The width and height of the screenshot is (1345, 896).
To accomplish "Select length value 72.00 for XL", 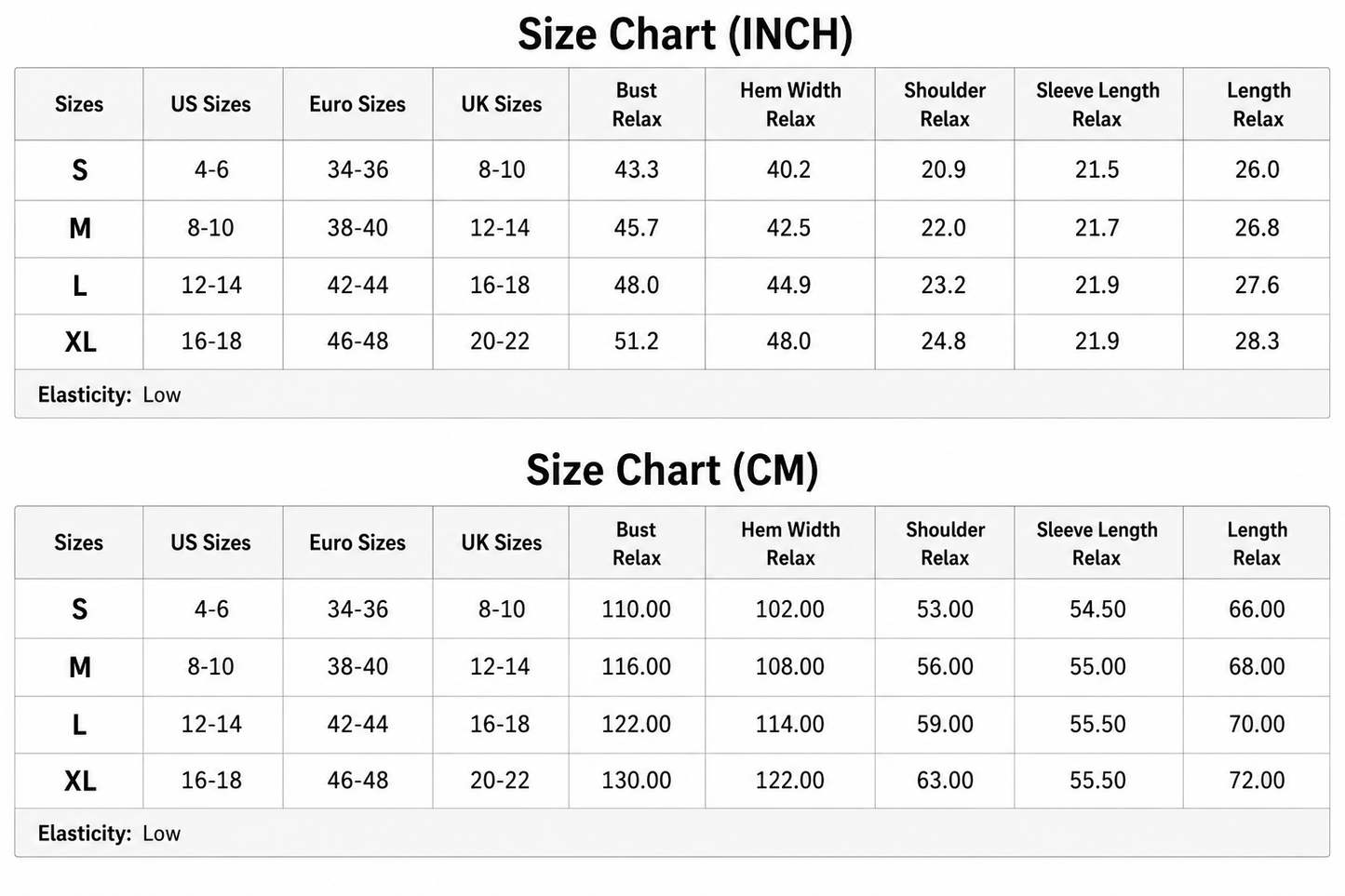I will coord(1258,780).
